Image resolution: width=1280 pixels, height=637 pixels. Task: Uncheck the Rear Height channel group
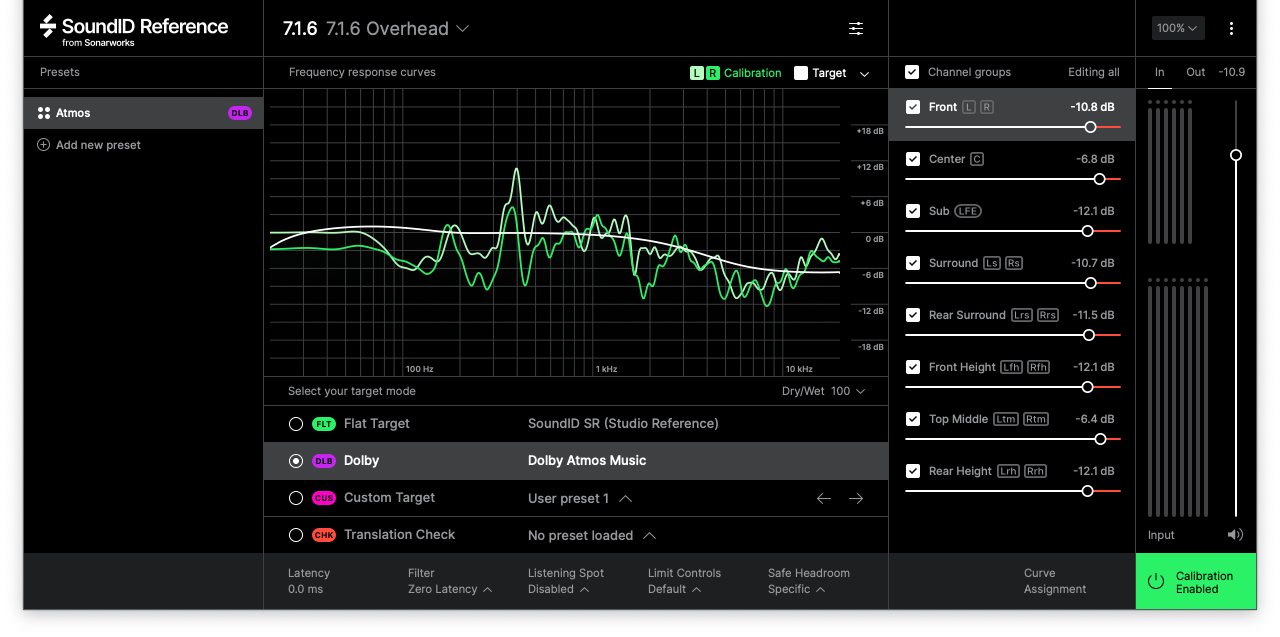[913, 471]
